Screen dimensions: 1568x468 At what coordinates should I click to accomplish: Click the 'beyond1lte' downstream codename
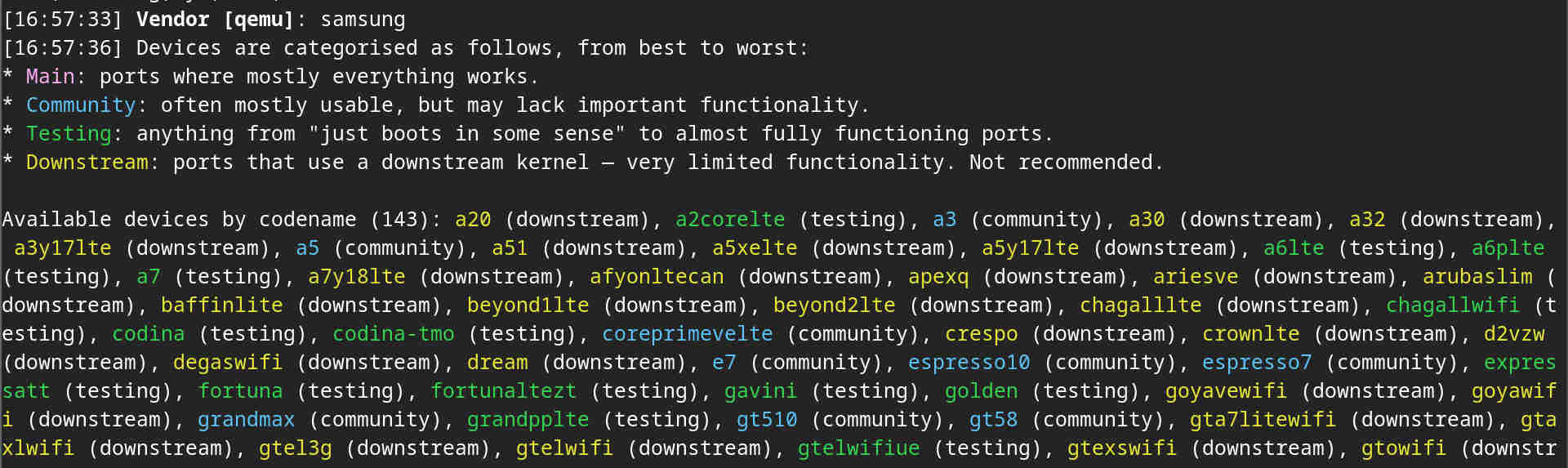[x=528, y=305]
